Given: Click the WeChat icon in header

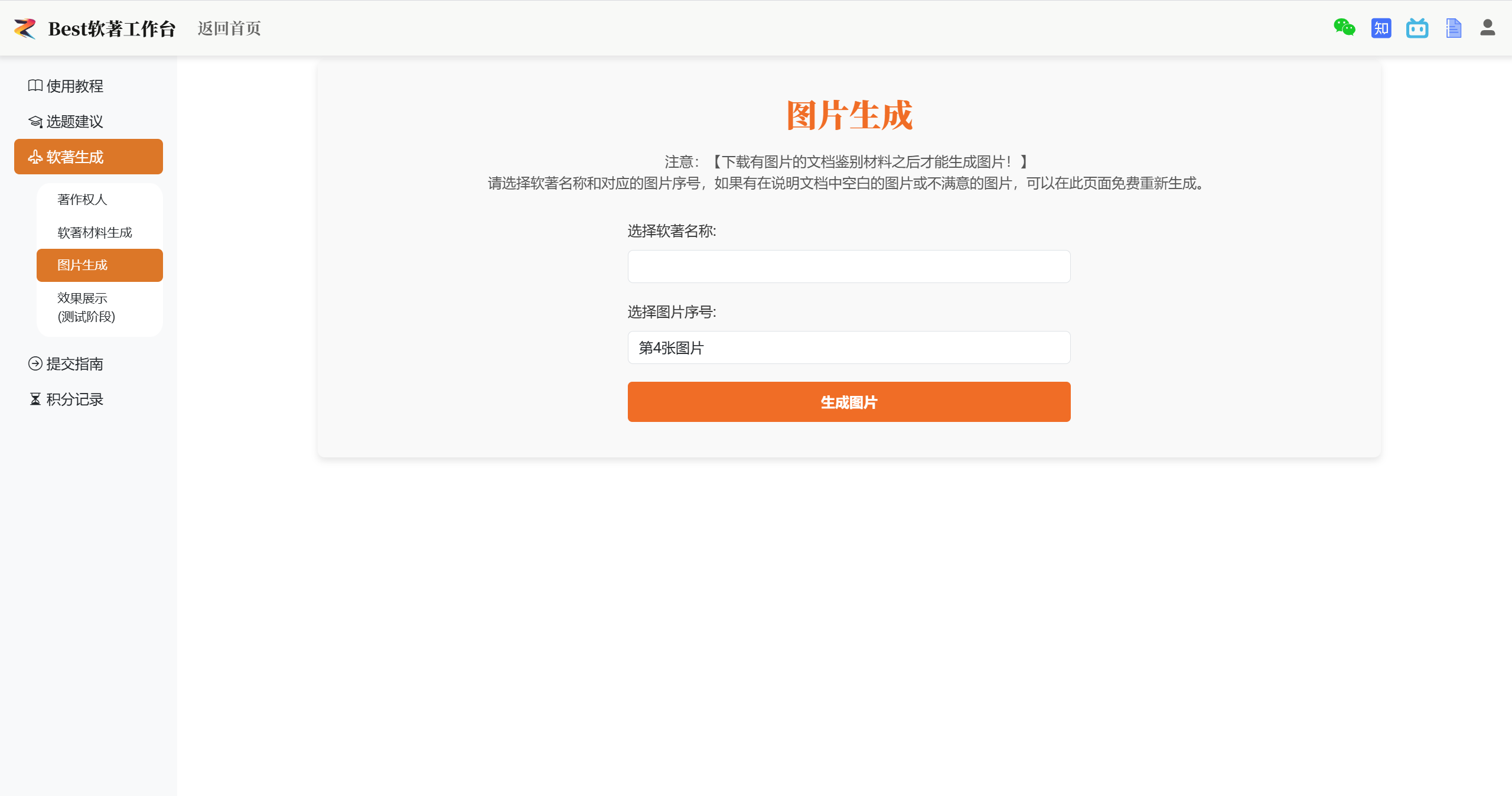Looking at the screenshot, I should [x=1344, y=28].
